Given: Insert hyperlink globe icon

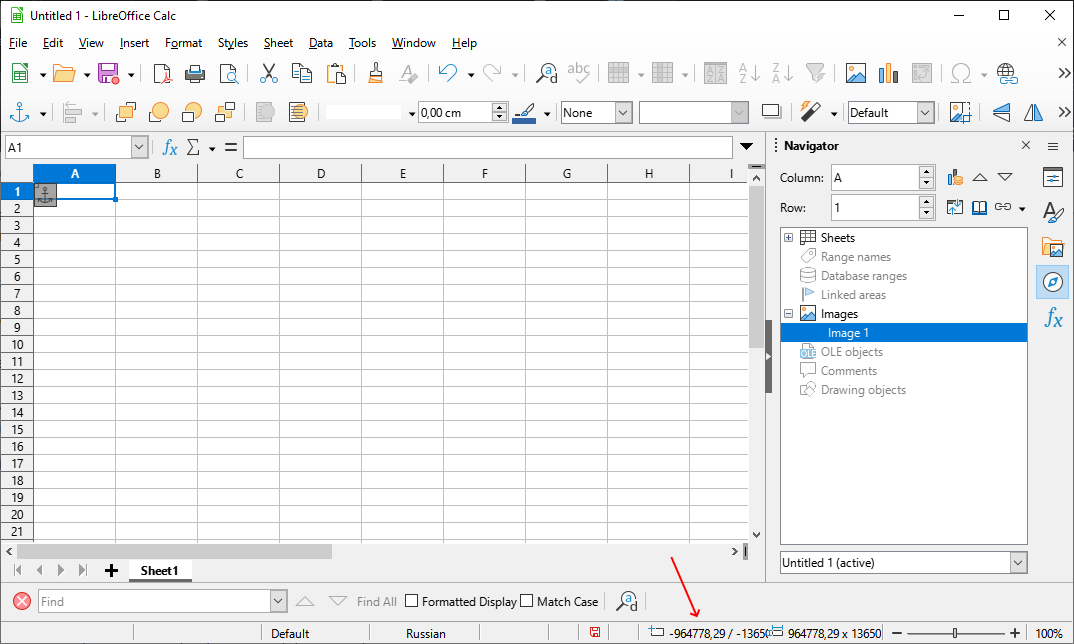Looking at the screenshot, I should click(x=1007, y=73).
